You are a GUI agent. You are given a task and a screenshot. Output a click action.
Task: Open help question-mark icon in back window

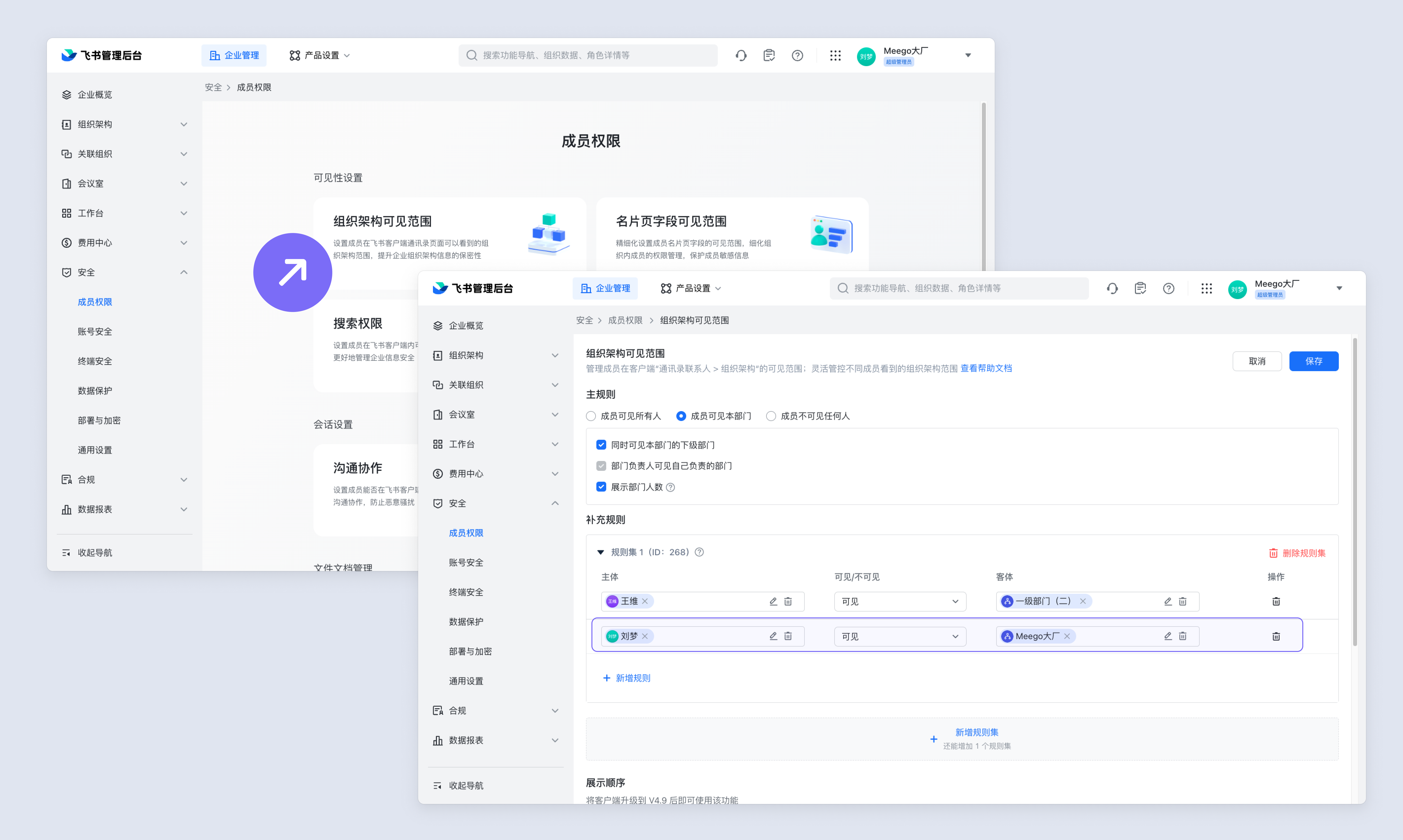tap(797, 56)
